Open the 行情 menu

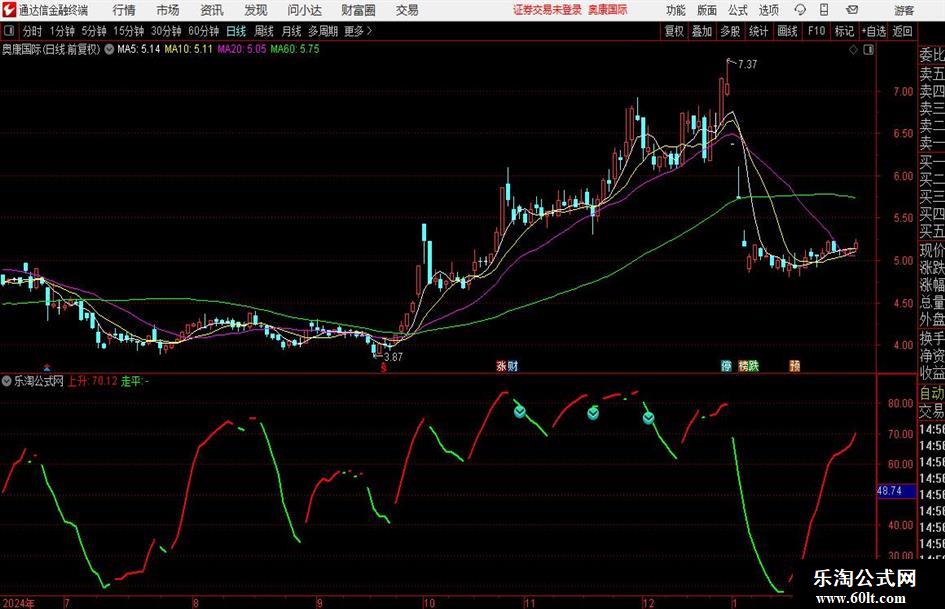click(124, 10)
